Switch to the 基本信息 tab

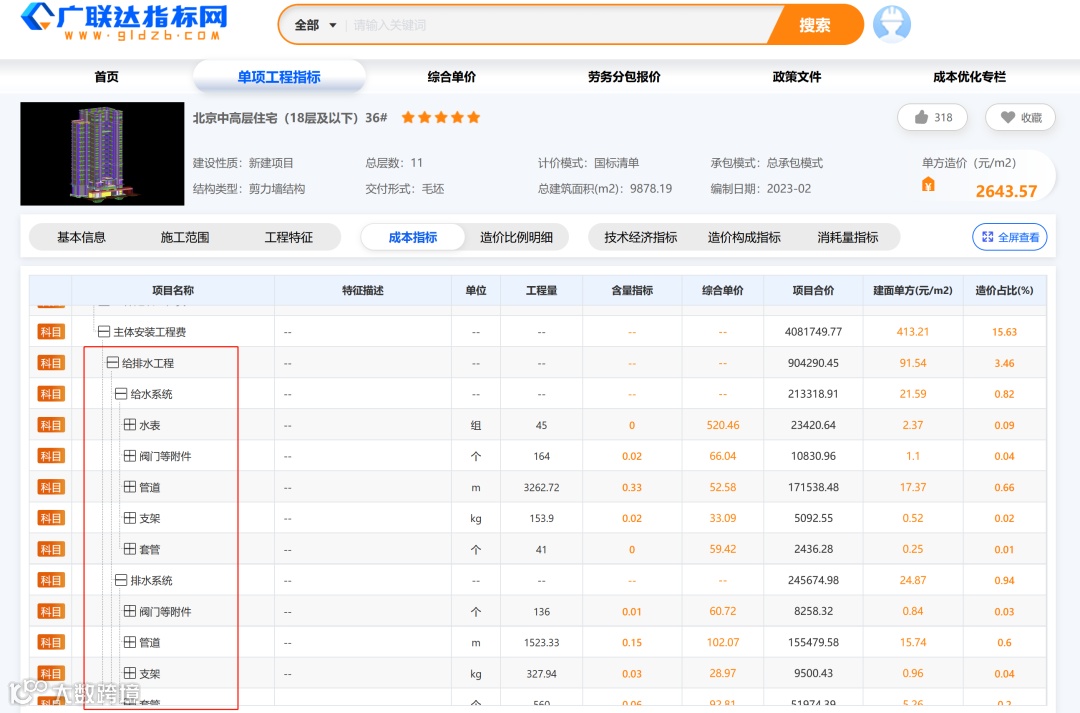[x=81, y=237]
